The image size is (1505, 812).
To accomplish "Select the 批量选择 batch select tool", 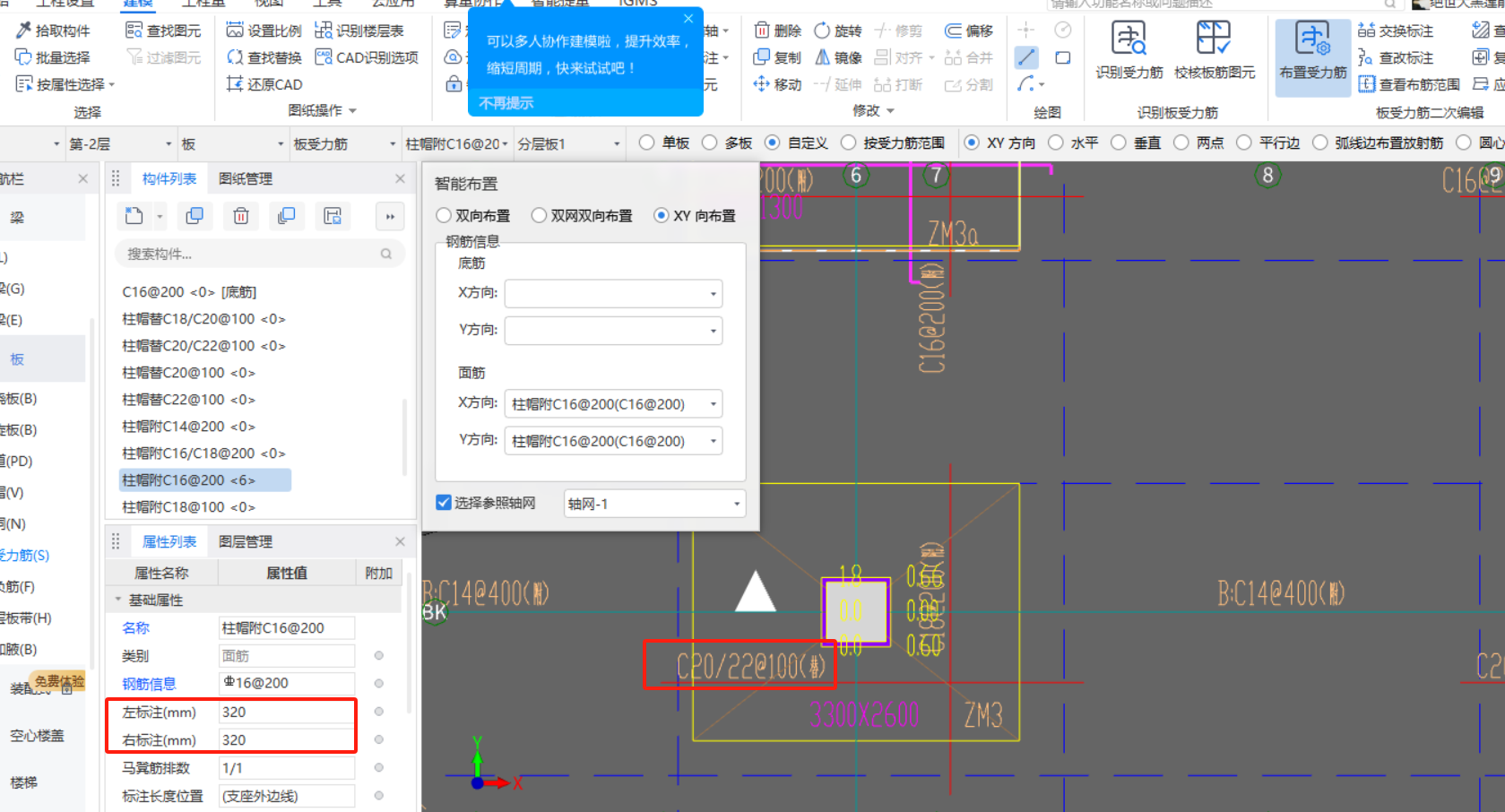I will (53, 57).
